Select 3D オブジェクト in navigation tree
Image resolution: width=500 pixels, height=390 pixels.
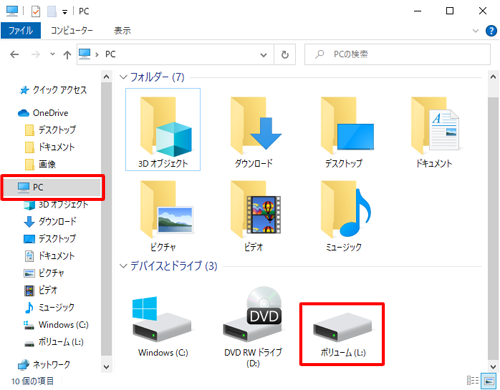pyautogui.click(x=56, y=205)
